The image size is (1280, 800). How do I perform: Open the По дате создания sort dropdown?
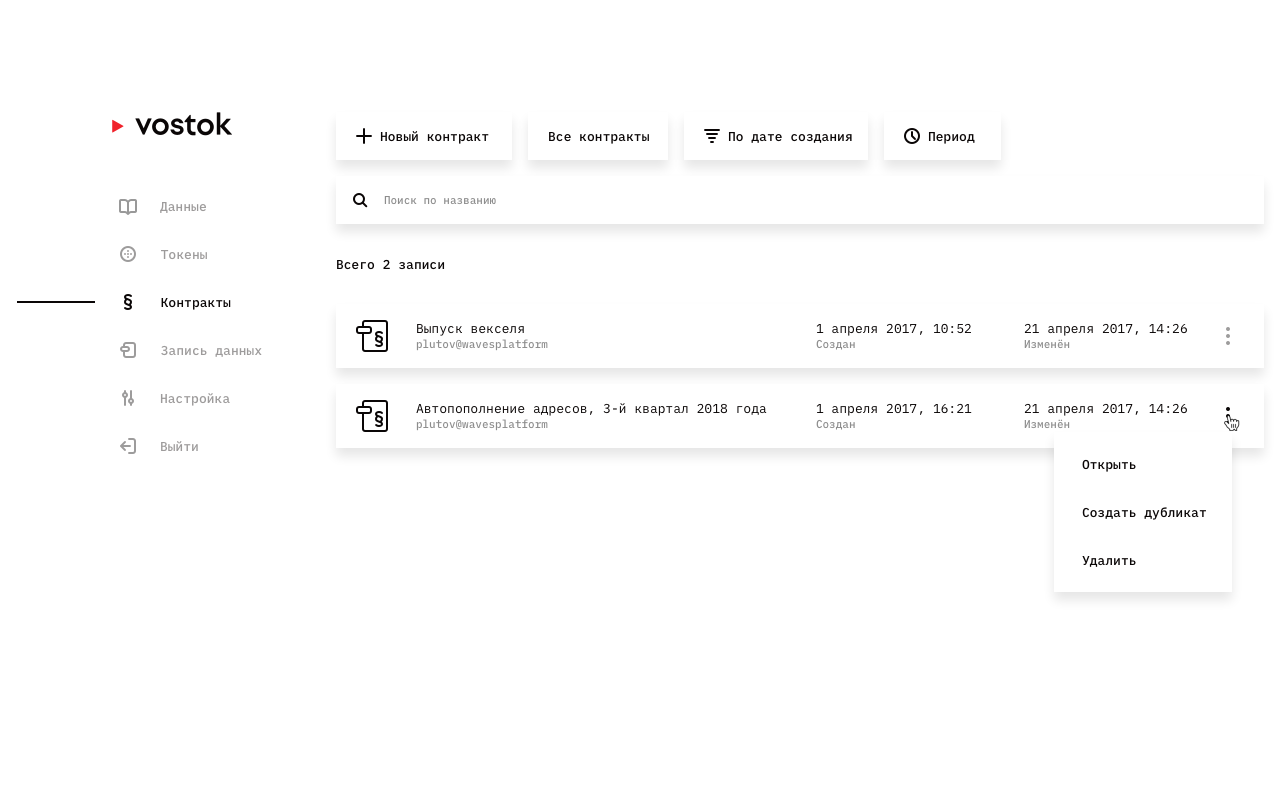[776, 136]
